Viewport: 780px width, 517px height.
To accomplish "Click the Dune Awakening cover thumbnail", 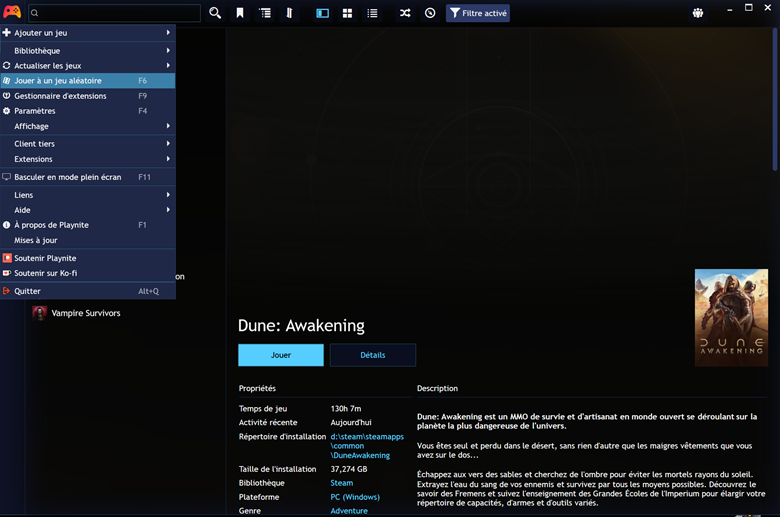I will pyautogui.click(x=731, y=317).
